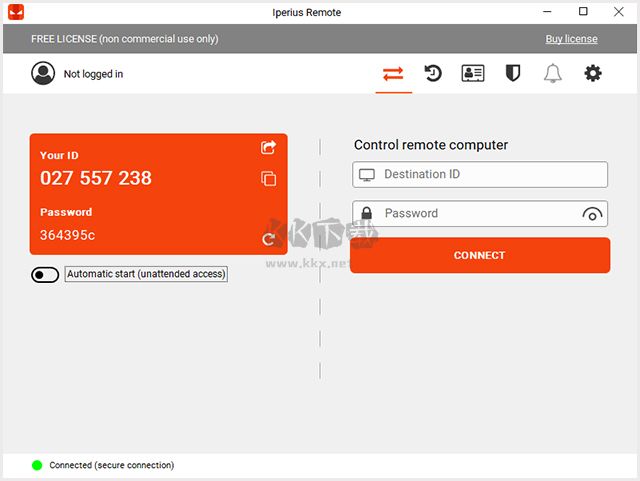Viewport: 640px width, 481px height.
Task: Minimize the Iperius Remote window
Action: click(547, 12)
